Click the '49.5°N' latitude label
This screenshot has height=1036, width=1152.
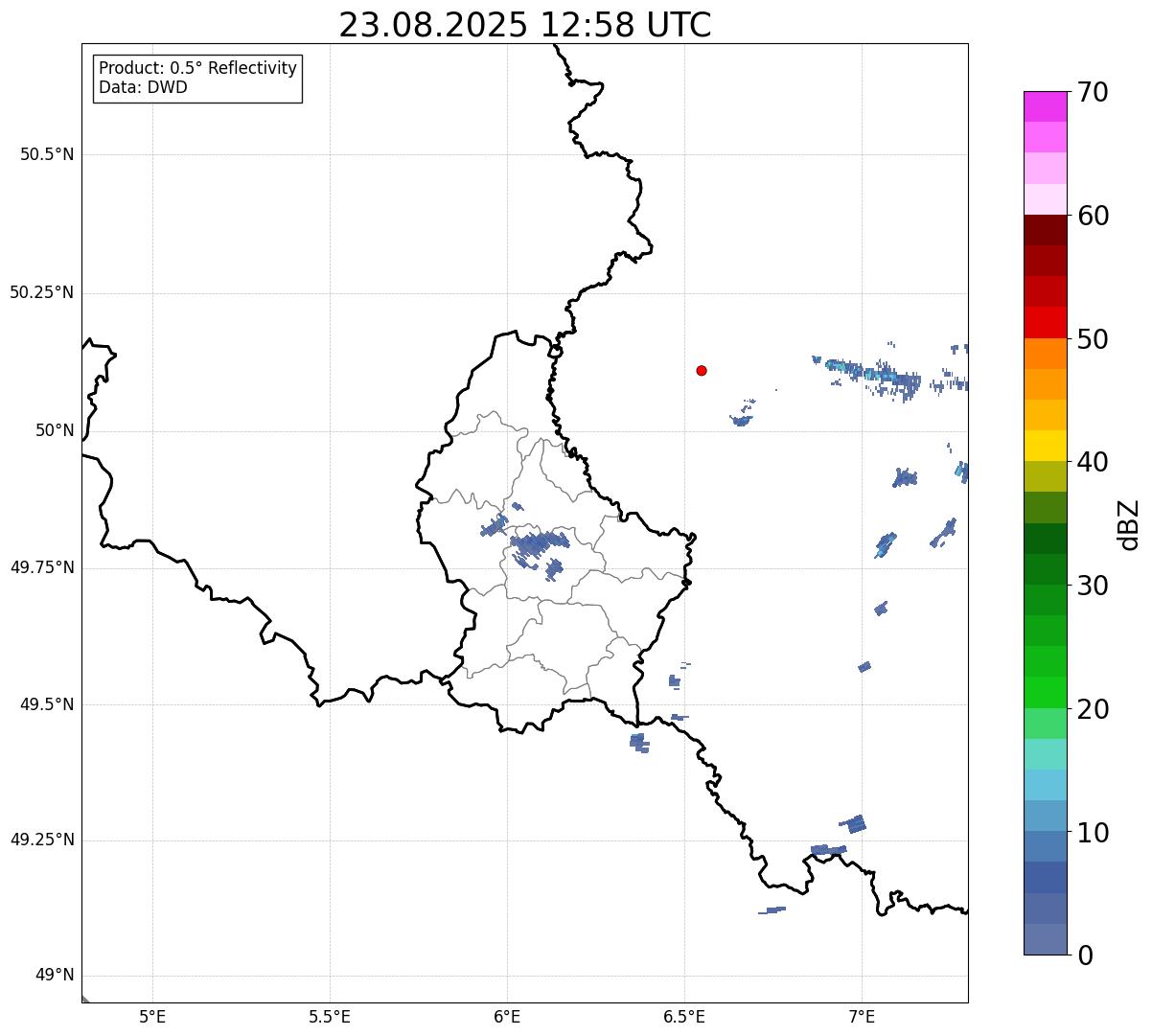[47, 704]
